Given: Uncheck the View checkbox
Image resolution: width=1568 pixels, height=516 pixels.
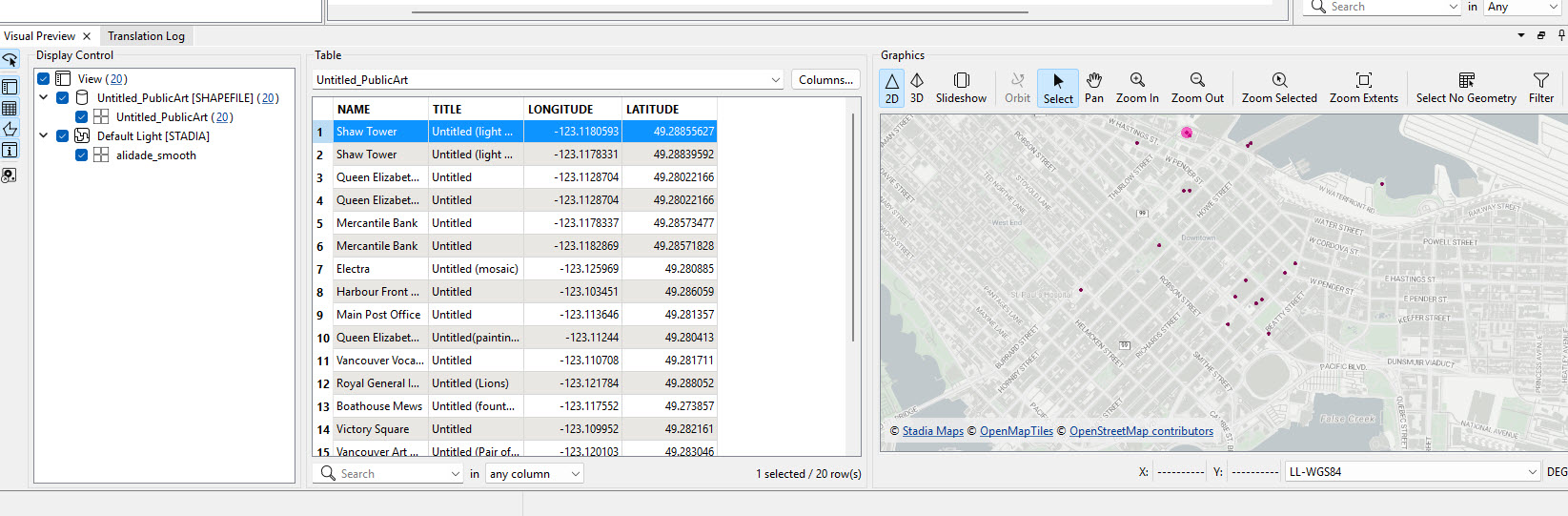Looking at the screenshot, I should click(x=44, y=78).
